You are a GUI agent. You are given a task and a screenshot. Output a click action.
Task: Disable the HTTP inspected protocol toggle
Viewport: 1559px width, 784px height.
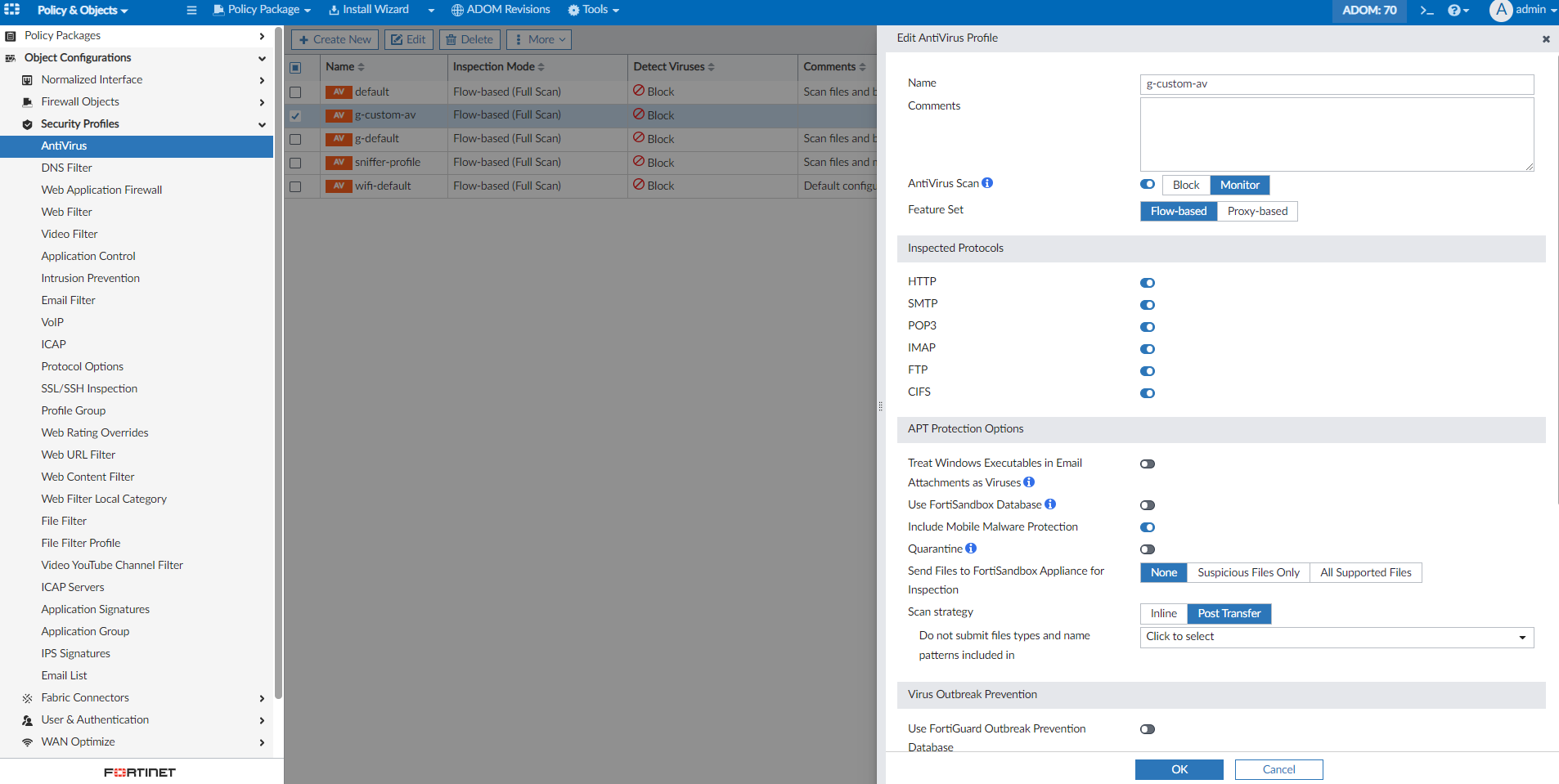(1148, 283)
